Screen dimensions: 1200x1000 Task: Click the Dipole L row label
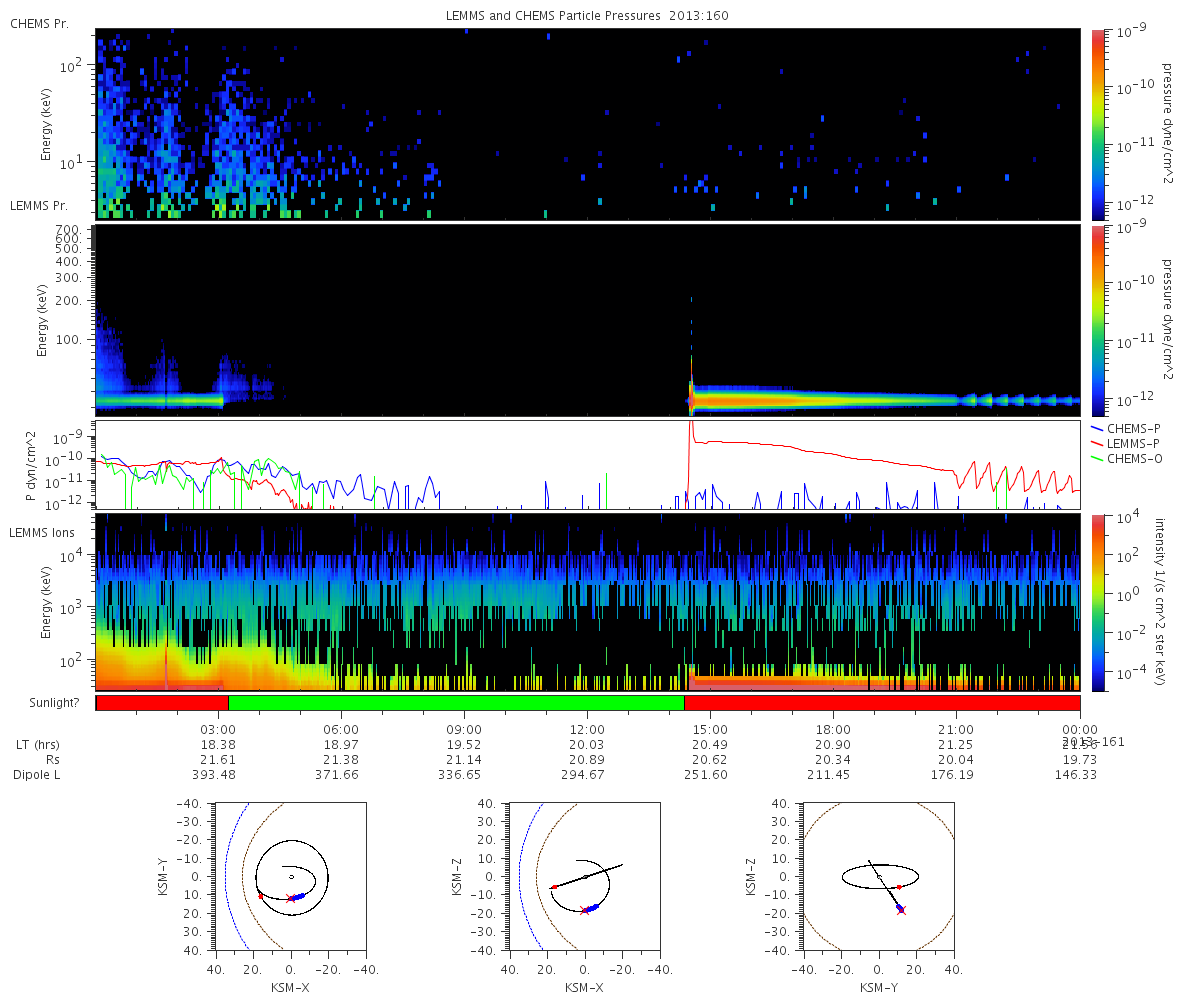click(x=37, y=775)
